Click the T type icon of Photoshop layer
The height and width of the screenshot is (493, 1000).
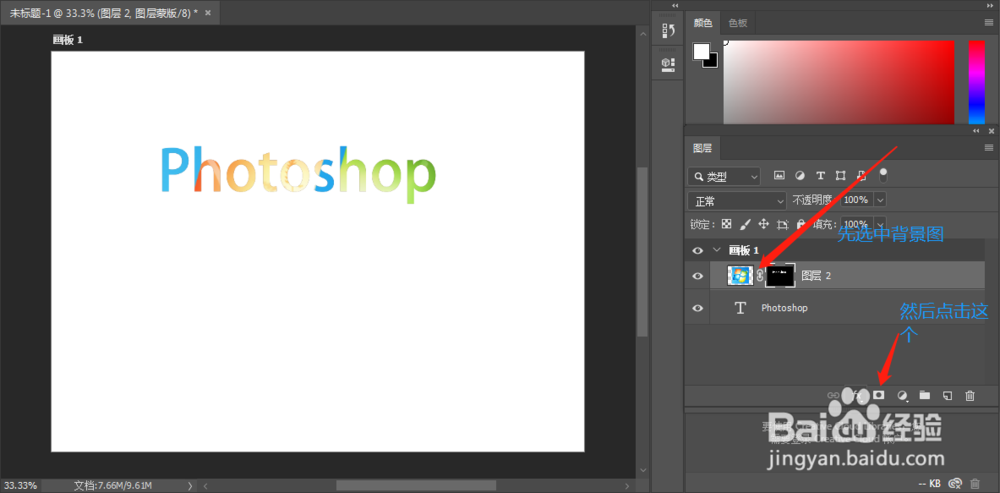[740, 308]
